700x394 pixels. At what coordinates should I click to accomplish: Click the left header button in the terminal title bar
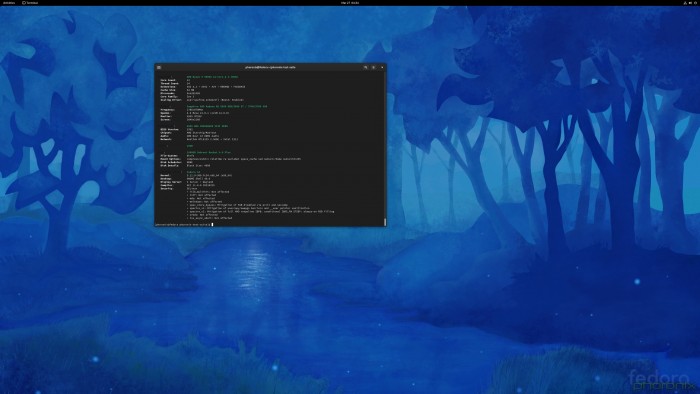pyautogui.click(x=159, y=67)
